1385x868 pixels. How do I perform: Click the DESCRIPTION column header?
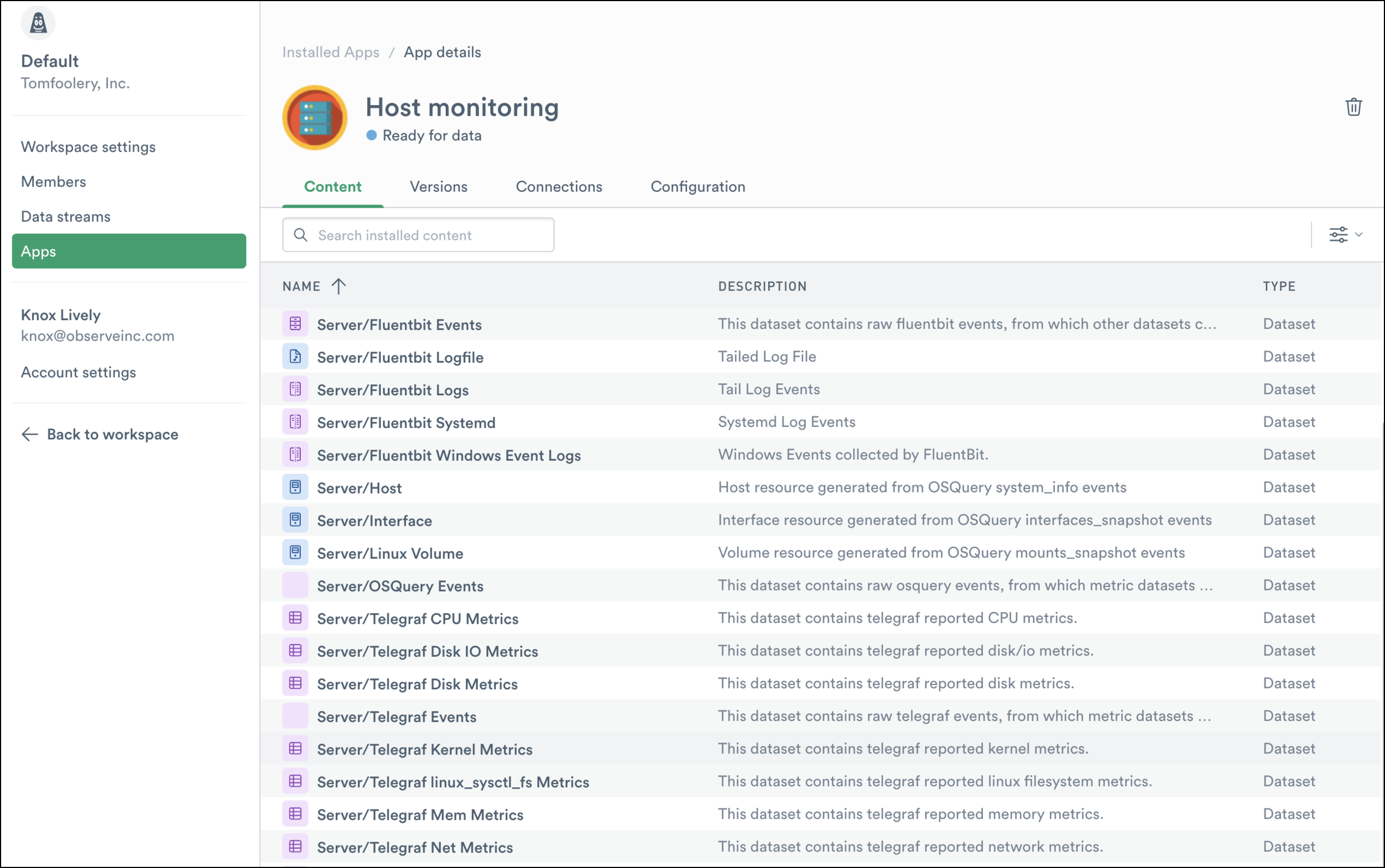click(x=763, y=286)
